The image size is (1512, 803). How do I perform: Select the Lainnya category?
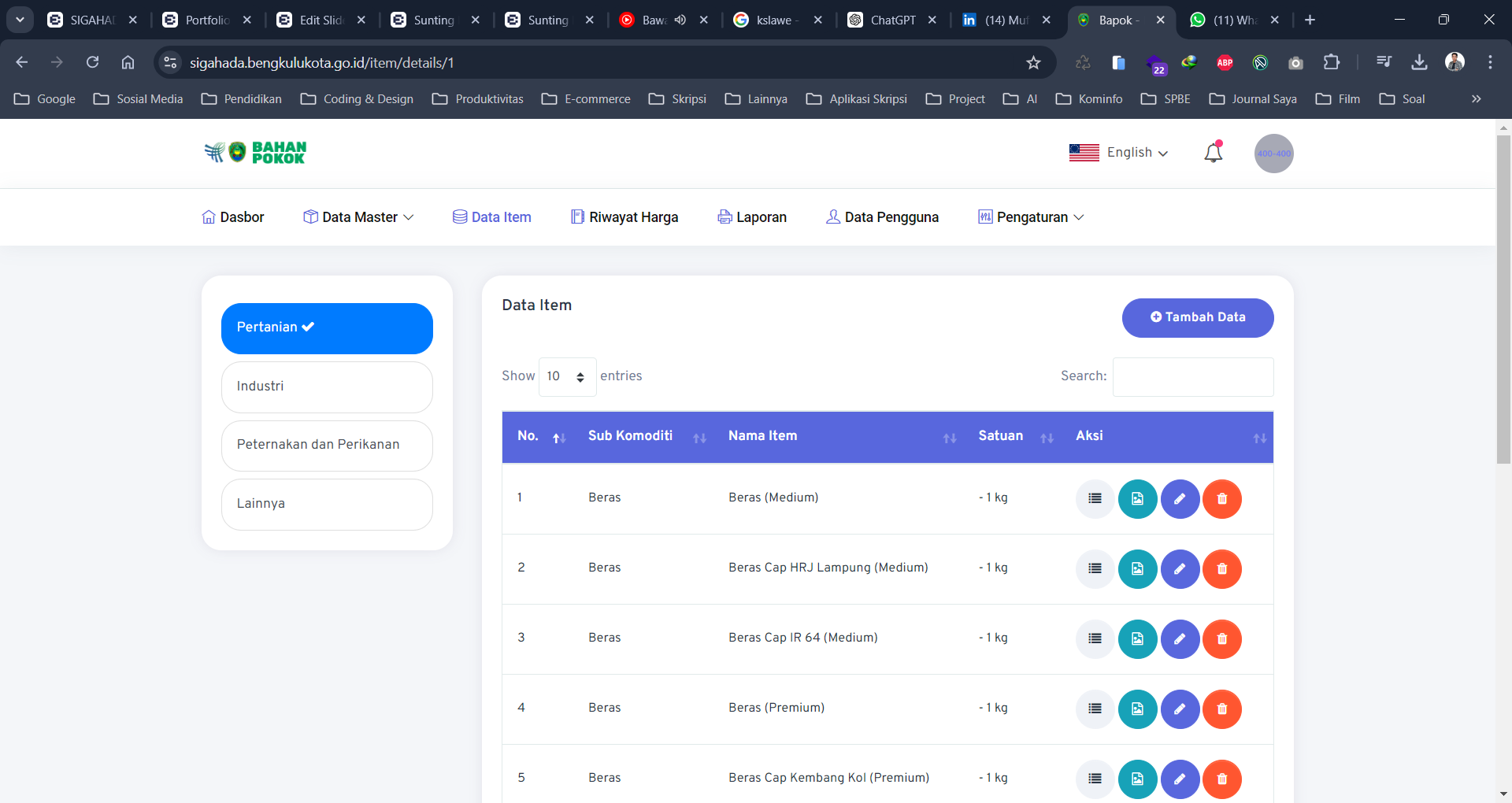(x=327, y=504)
